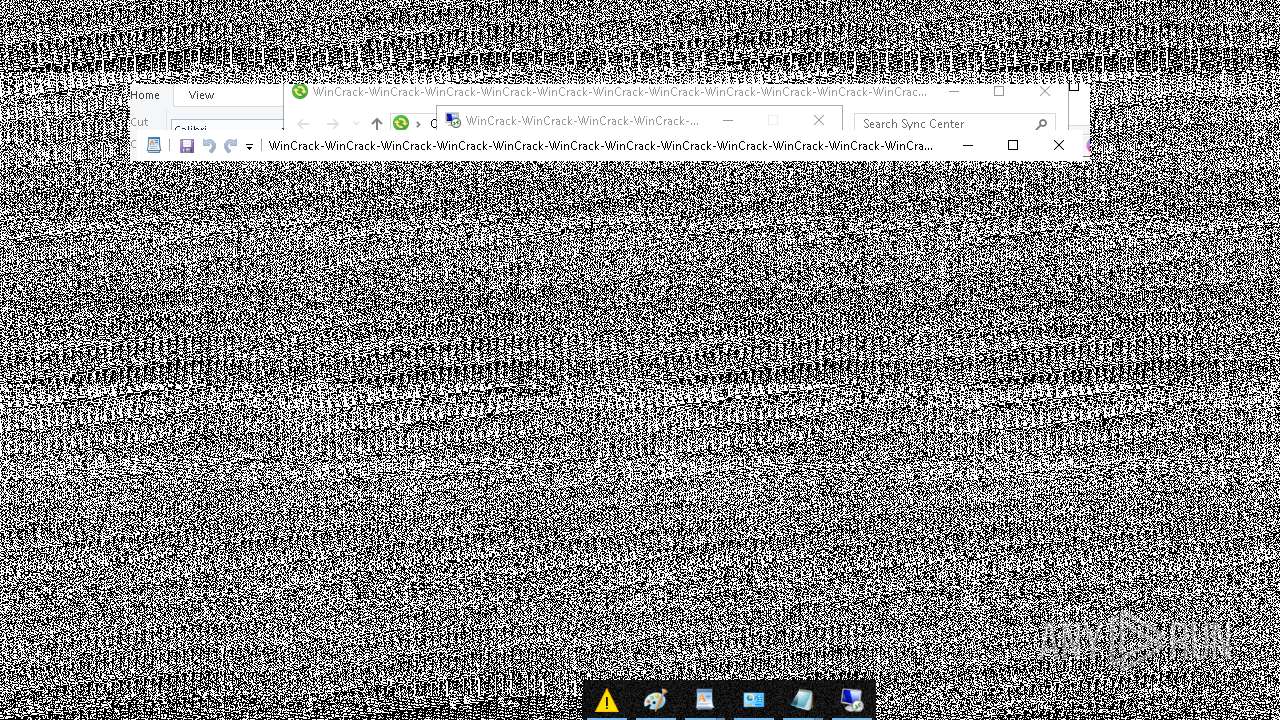
Task: Open the Notepad taskbar icon
Action: point(802,700)
